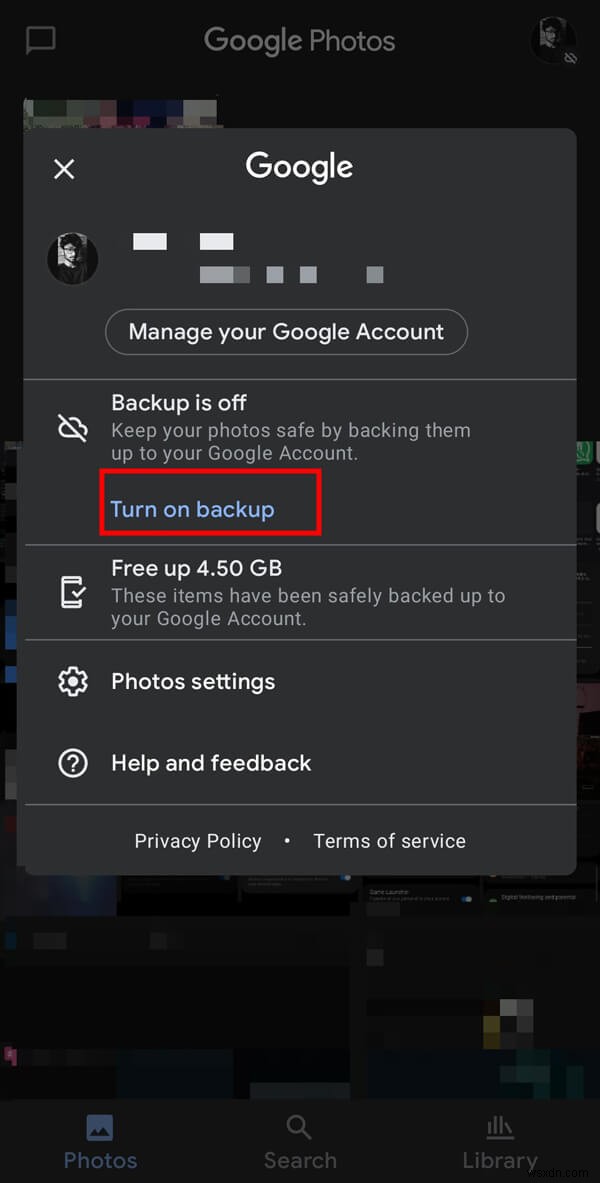Screen dimensions: 600x1183
Task: Open Photos settings via gear icon
Action: pyautogui.click(x=73, y=681)
